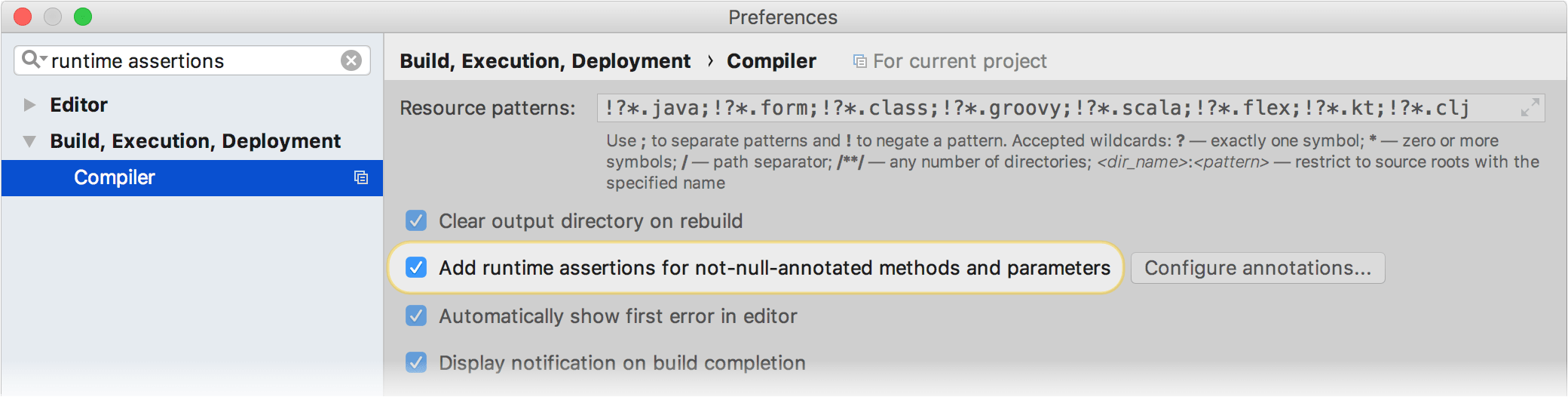Click Build, Execution, Deployment breadcrumb

point(545,61)
